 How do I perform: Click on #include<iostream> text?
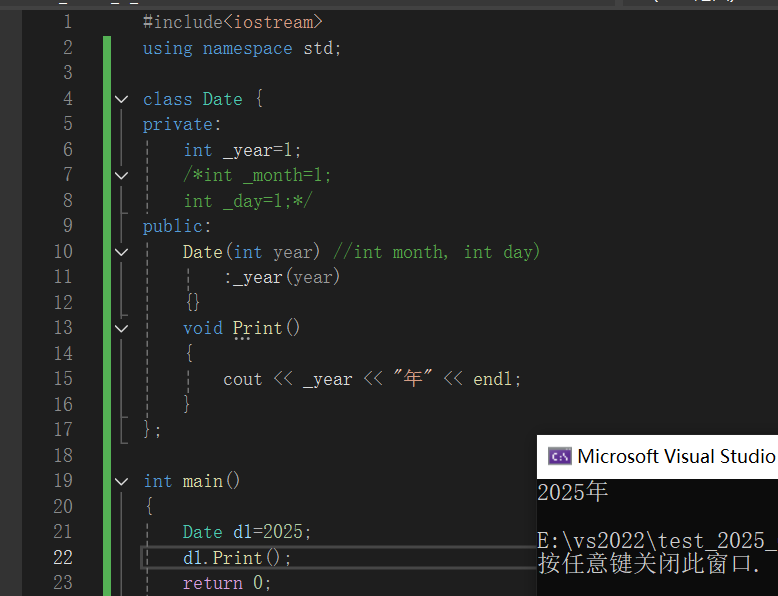[x=233, y=22]
